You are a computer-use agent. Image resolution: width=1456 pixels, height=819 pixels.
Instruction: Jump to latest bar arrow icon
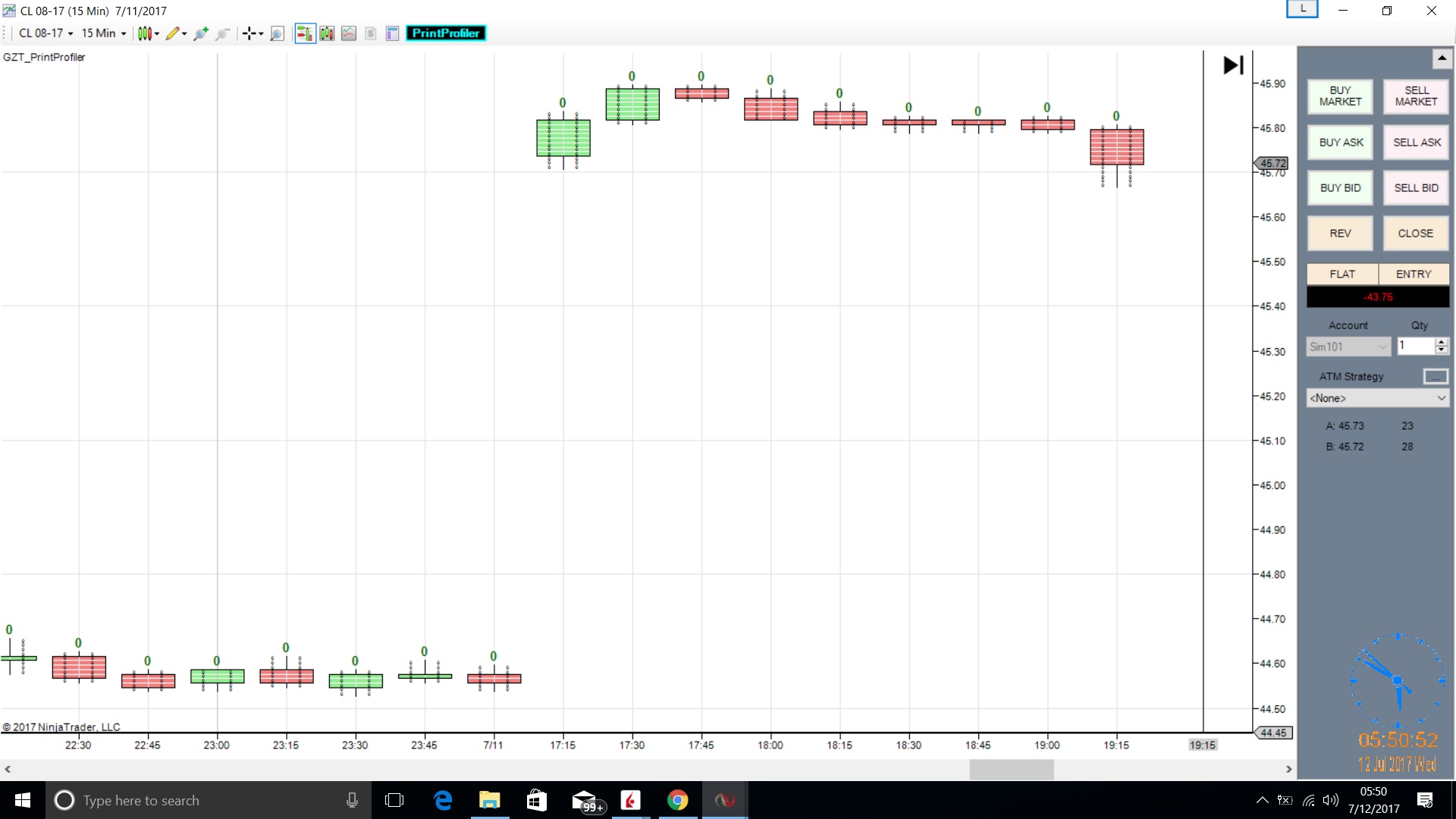click(x=1233, y=65)
